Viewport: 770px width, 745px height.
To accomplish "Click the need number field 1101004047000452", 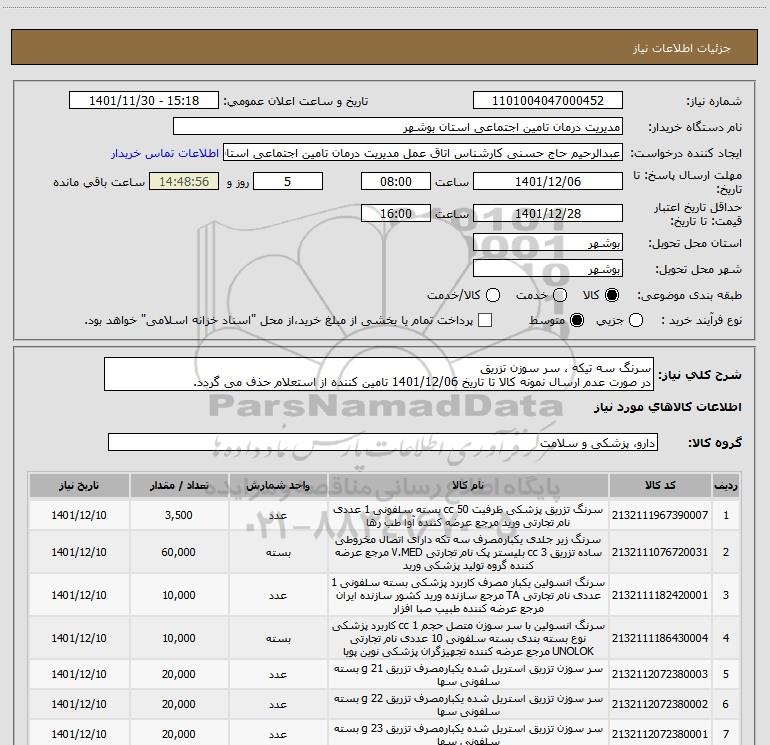I will [548, 101].
